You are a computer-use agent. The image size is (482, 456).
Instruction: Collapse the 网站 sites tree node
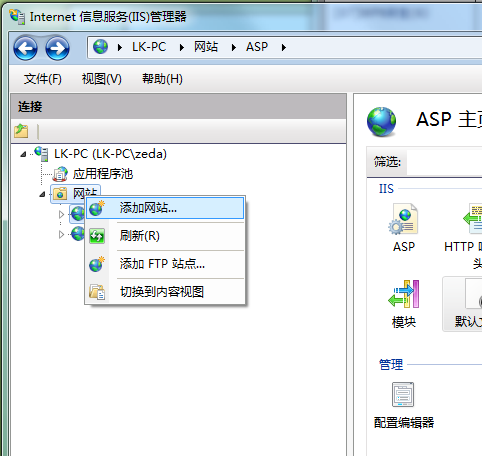[42, 194]
